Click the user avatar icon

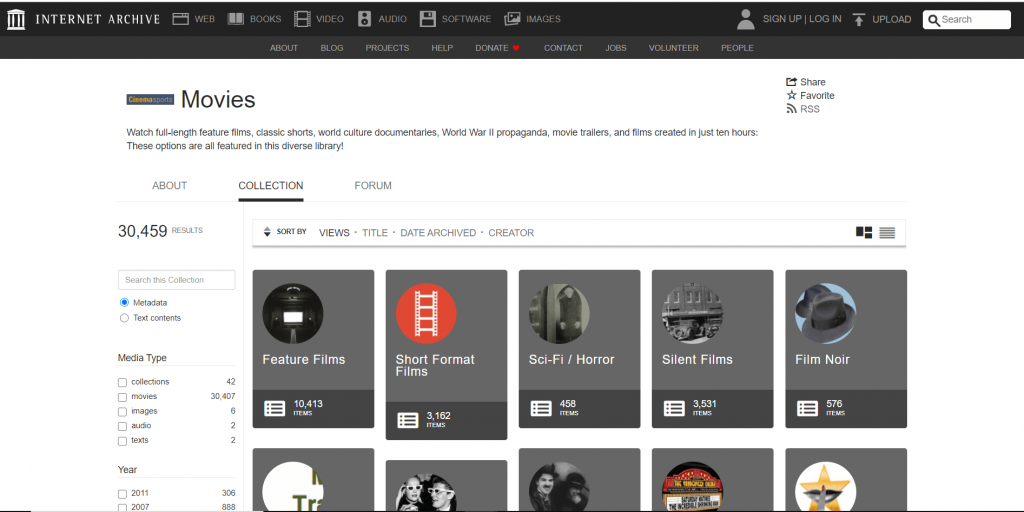click(x=745, y=20)
